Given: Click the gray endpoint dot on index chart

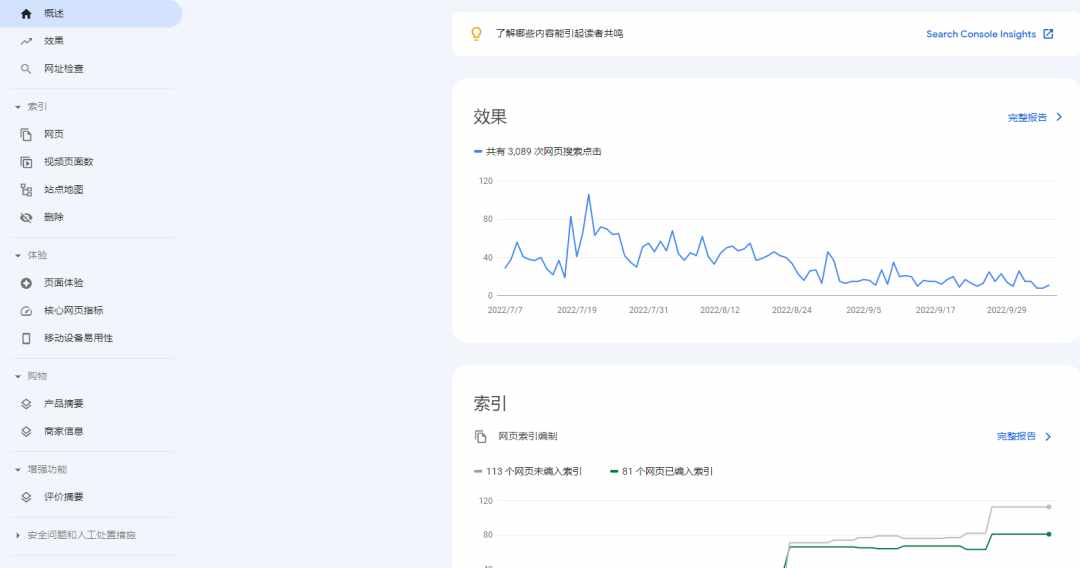Looking at the screenshot, I should pos(1049,507).
